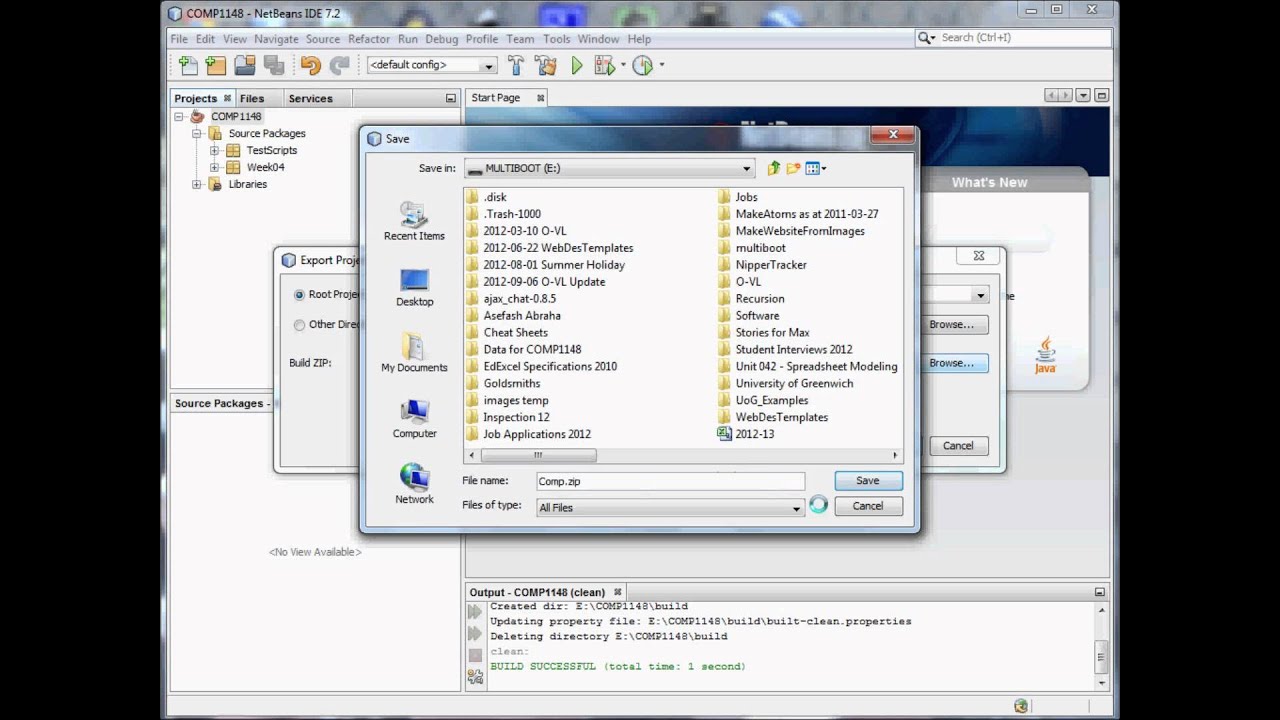Expand the Week04 package node
This screenshot has width=1280, height=720.
(214, 167)
